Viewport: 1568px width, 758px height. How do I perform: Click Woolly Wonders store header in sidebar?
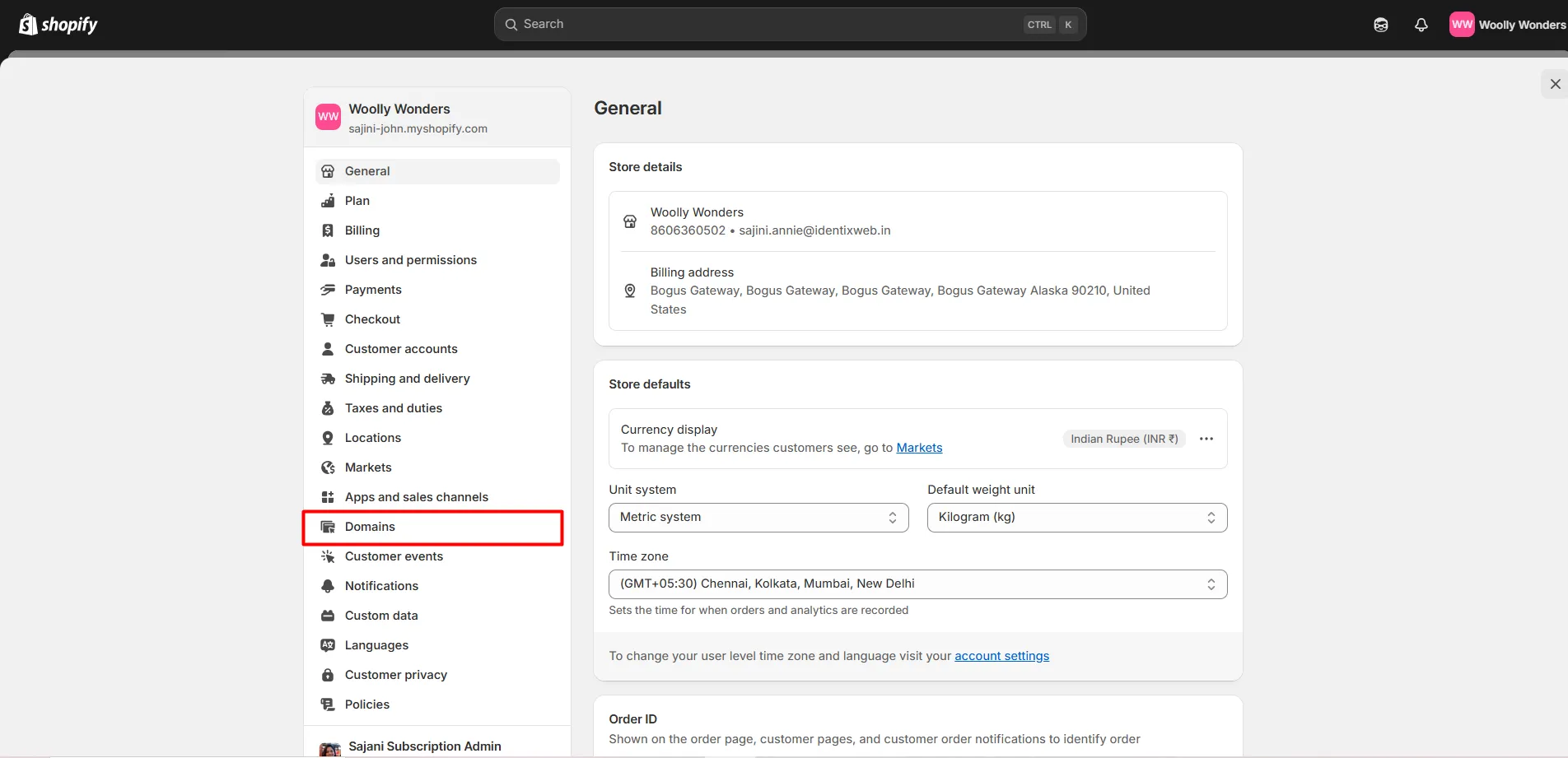pos(437,118)
